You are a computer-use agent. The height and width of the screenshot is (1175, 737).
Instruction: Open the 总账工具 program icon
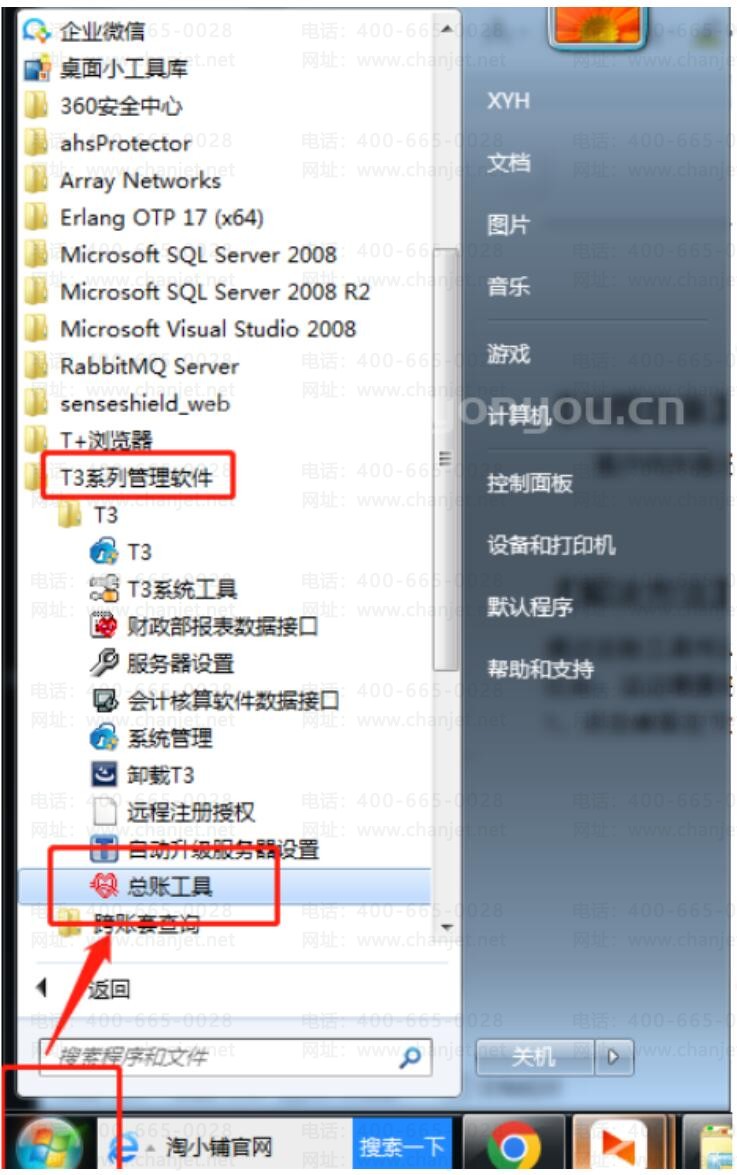[104, 886]
